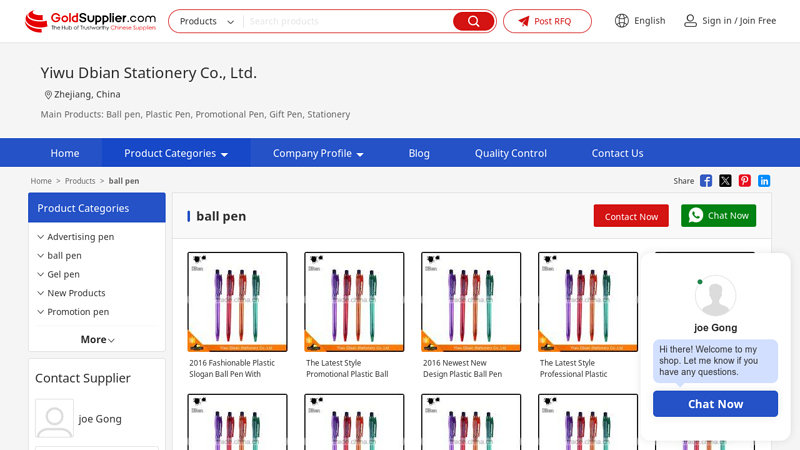Open The Latest Style Promotional Plastic Ball thumbnail

tap(354, 302)
